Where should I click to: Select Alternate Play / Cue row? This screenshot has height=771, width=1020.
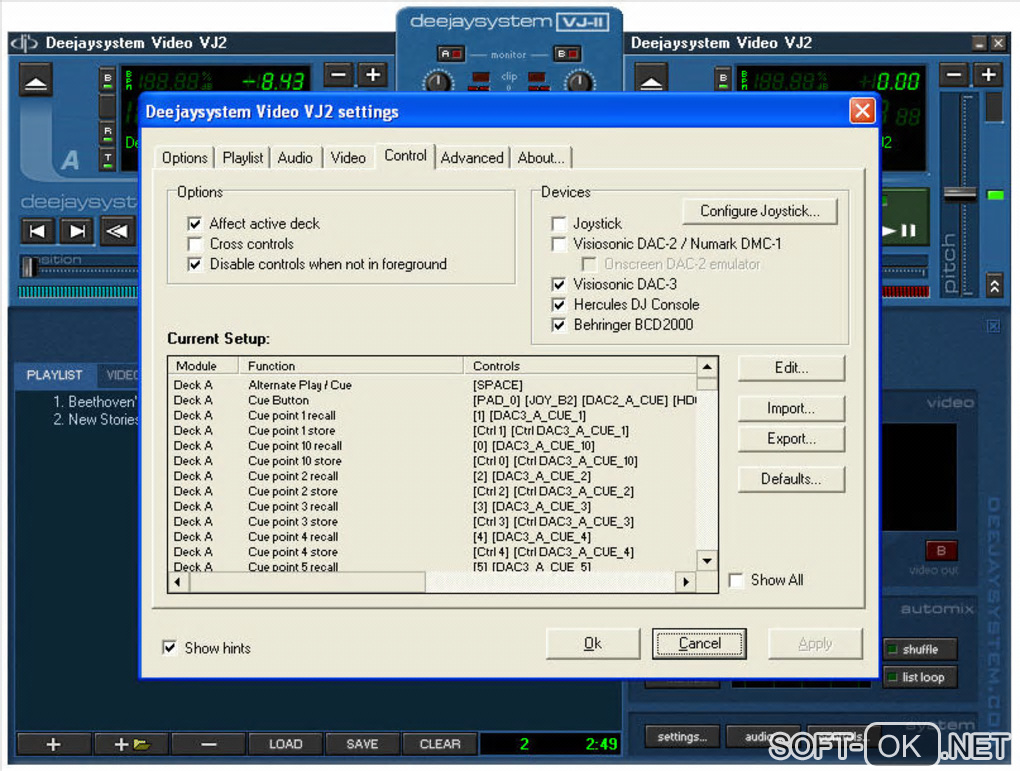[x=432, y=385]
